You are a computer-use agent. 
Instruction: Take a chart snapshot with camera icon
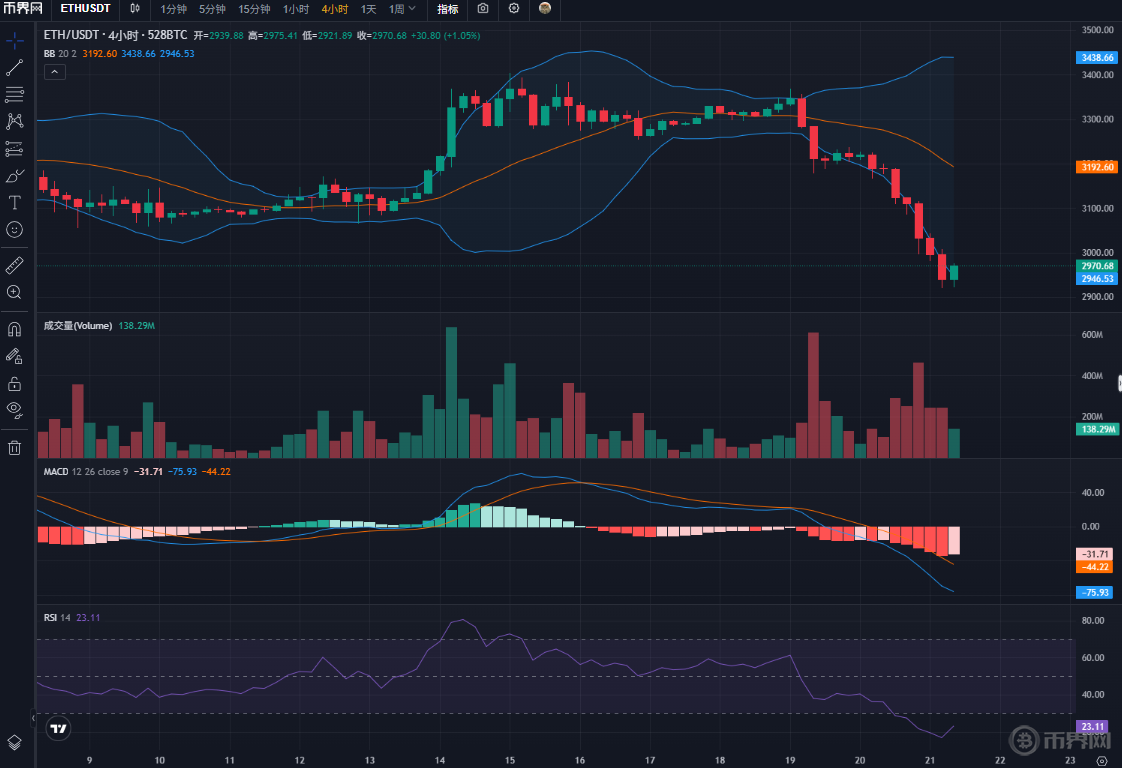483,9
